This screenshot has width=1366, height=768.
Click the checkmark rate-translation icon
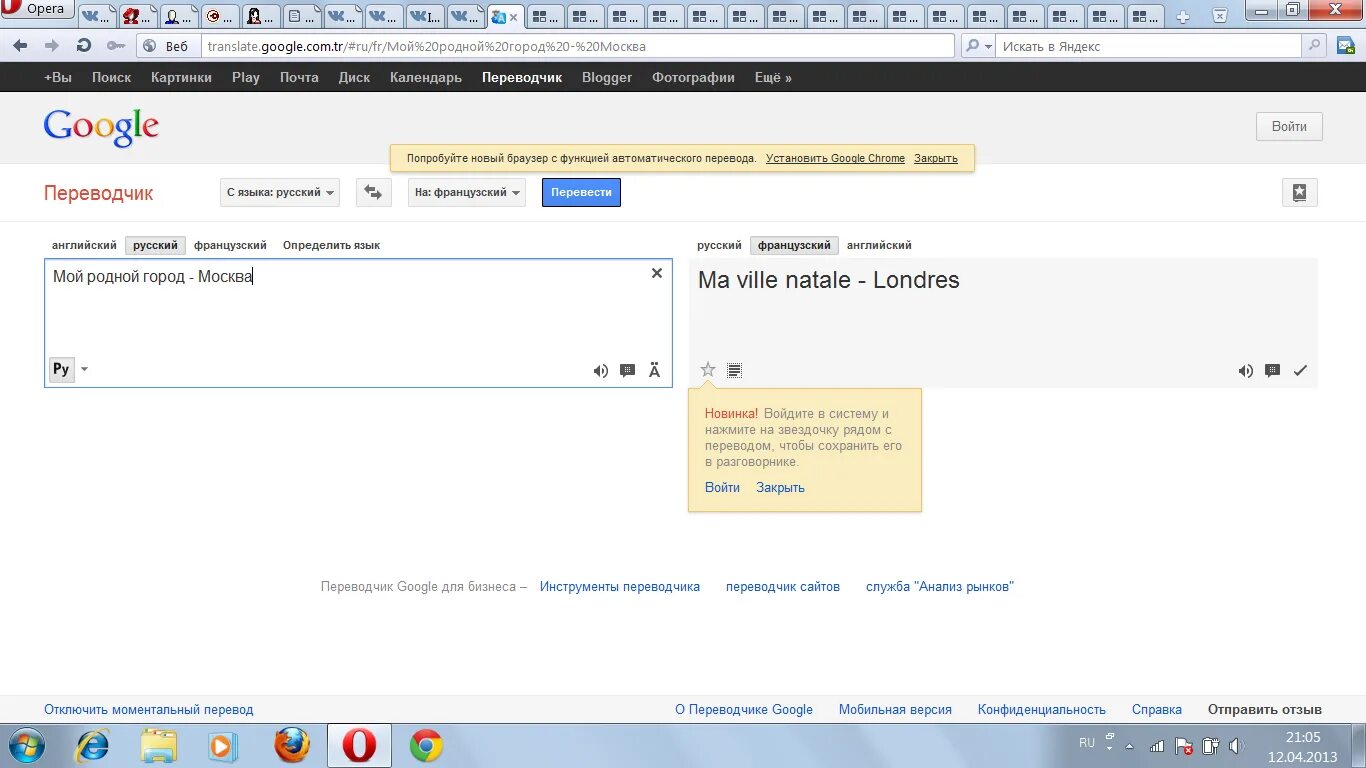pyautogui.click(x=1300, y=371)
